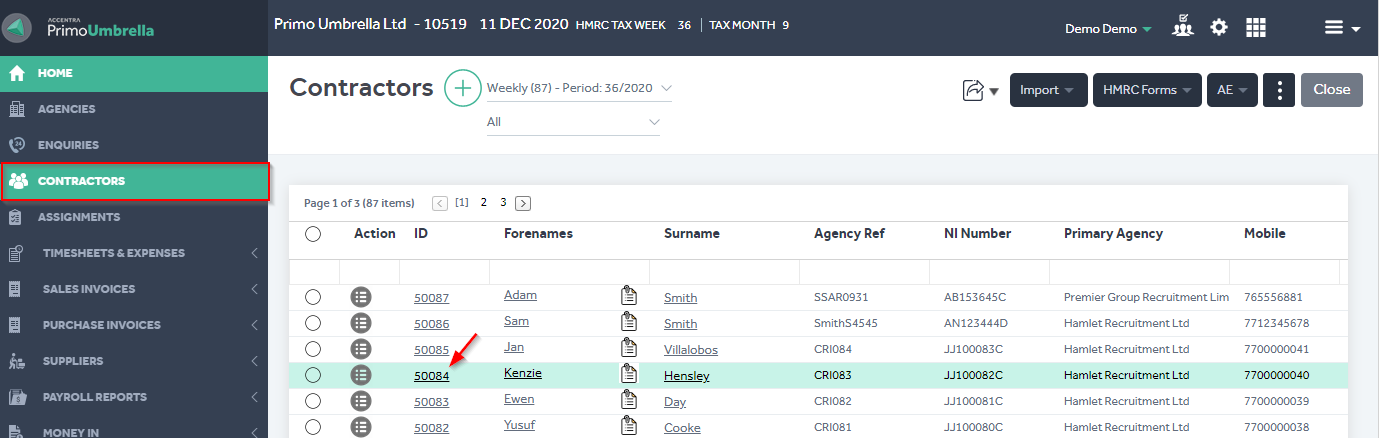
Task: Click the Assignments clipboard icon
Action: pyautogui.click(x=16, y=217)
